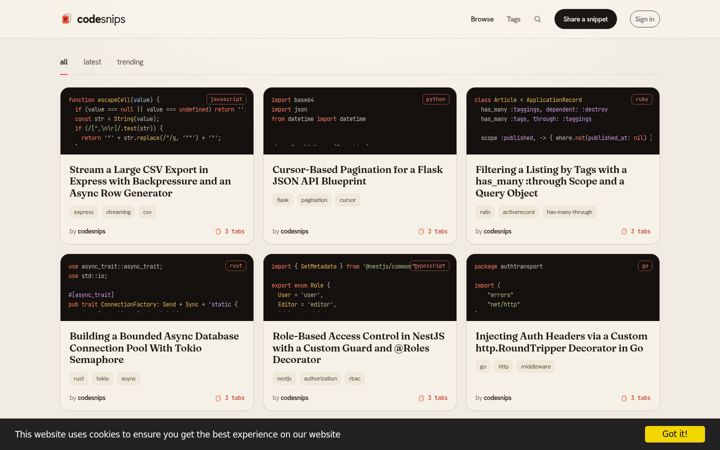The width and height of the screenshot is (720, 450).
Task: Click the 'cursor' tag chip
Action: [348, 200]
